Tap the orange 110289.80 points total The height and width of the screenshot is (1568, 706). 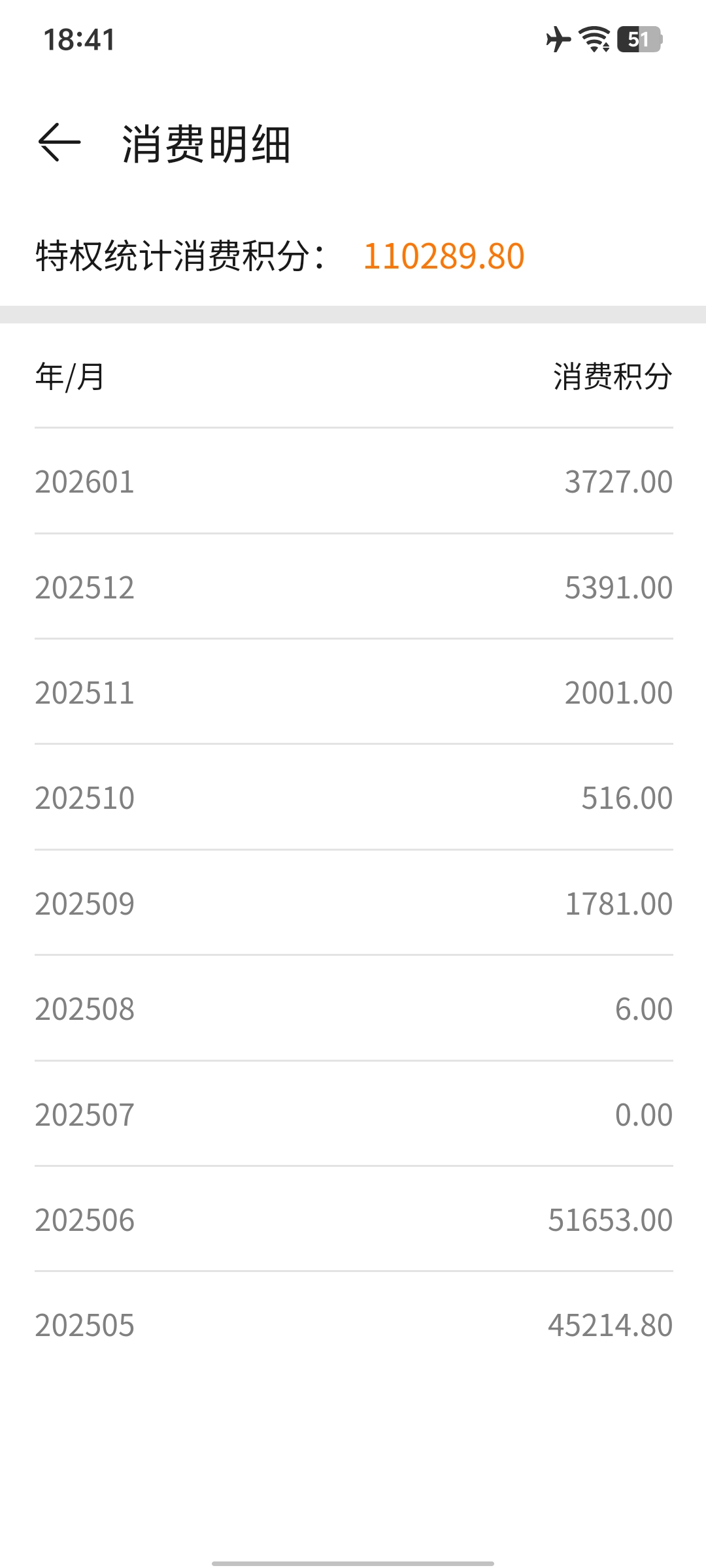444,255
